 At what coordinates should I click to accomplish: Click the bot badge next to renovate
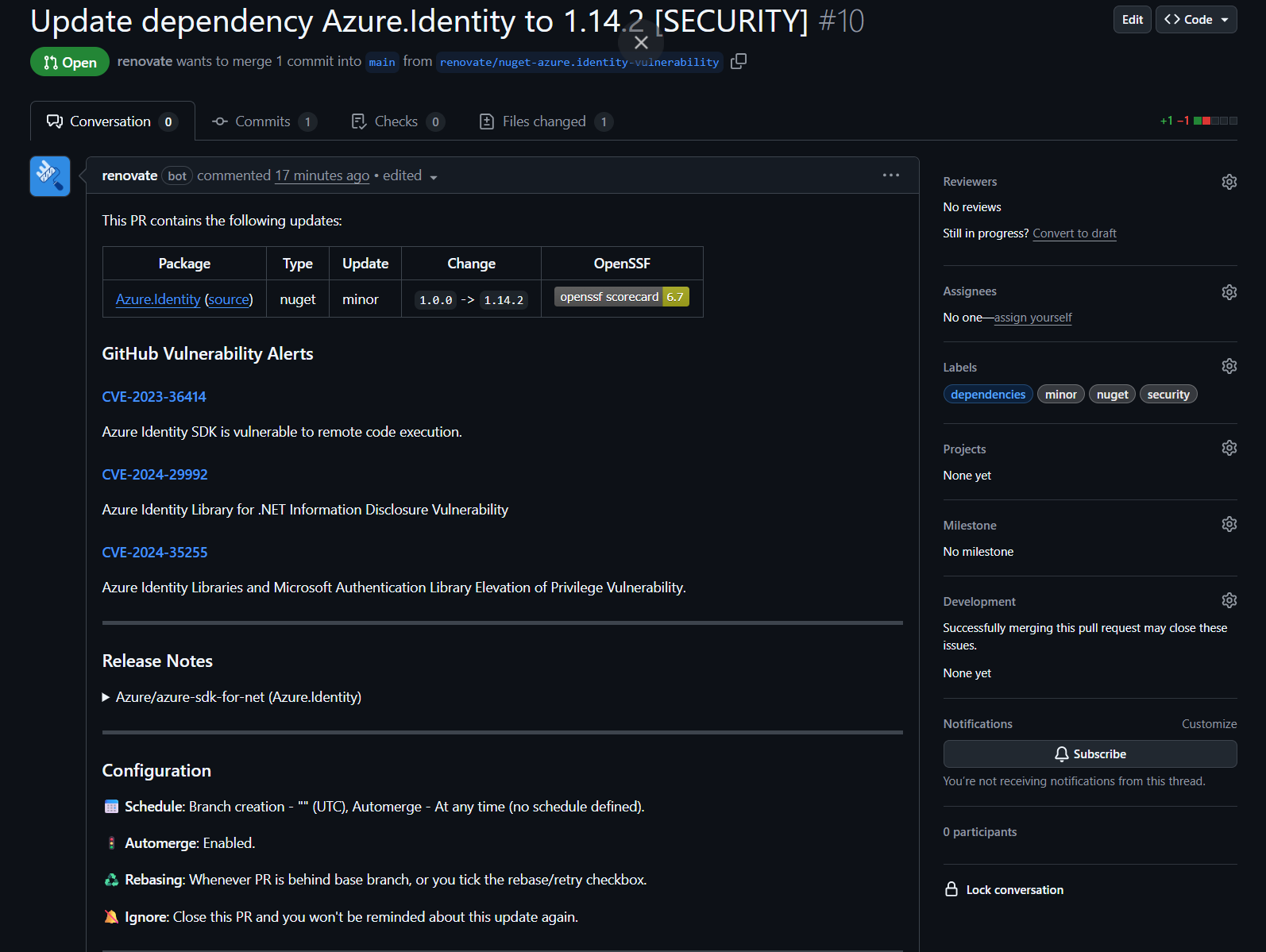point(177,176)
